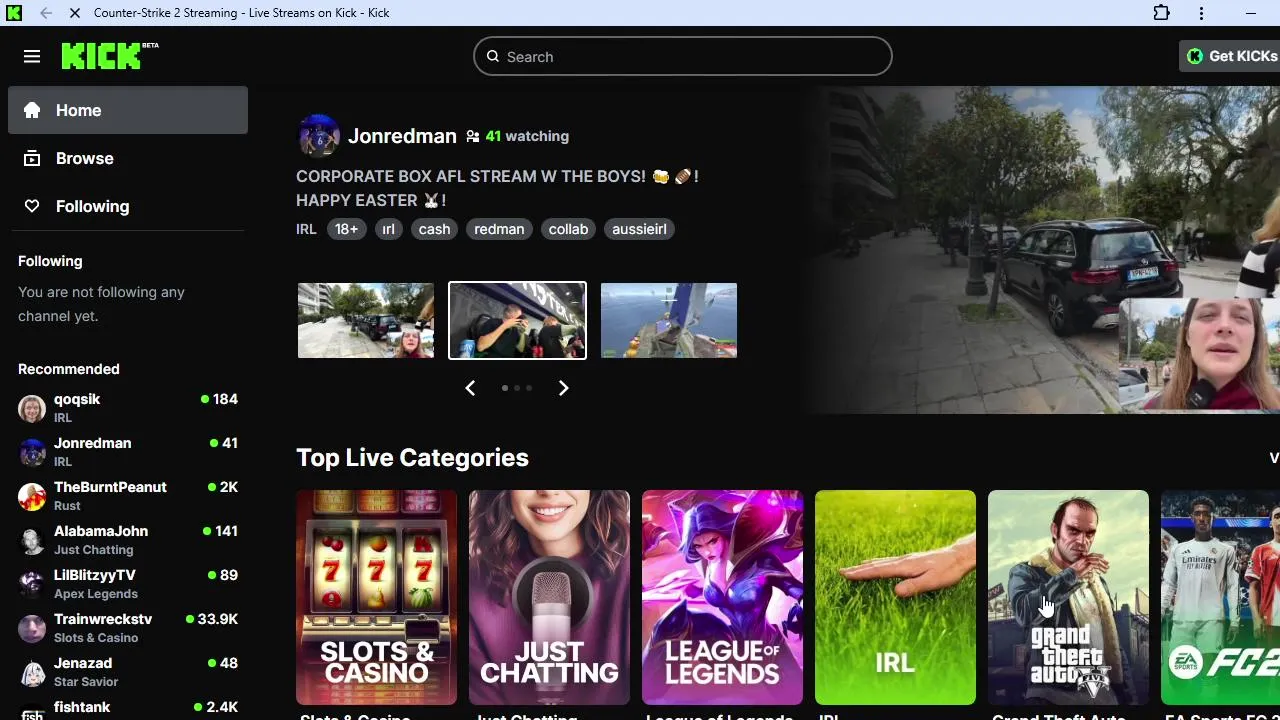
Task: Open fishtank recommended channel
Action: point(128,708)
